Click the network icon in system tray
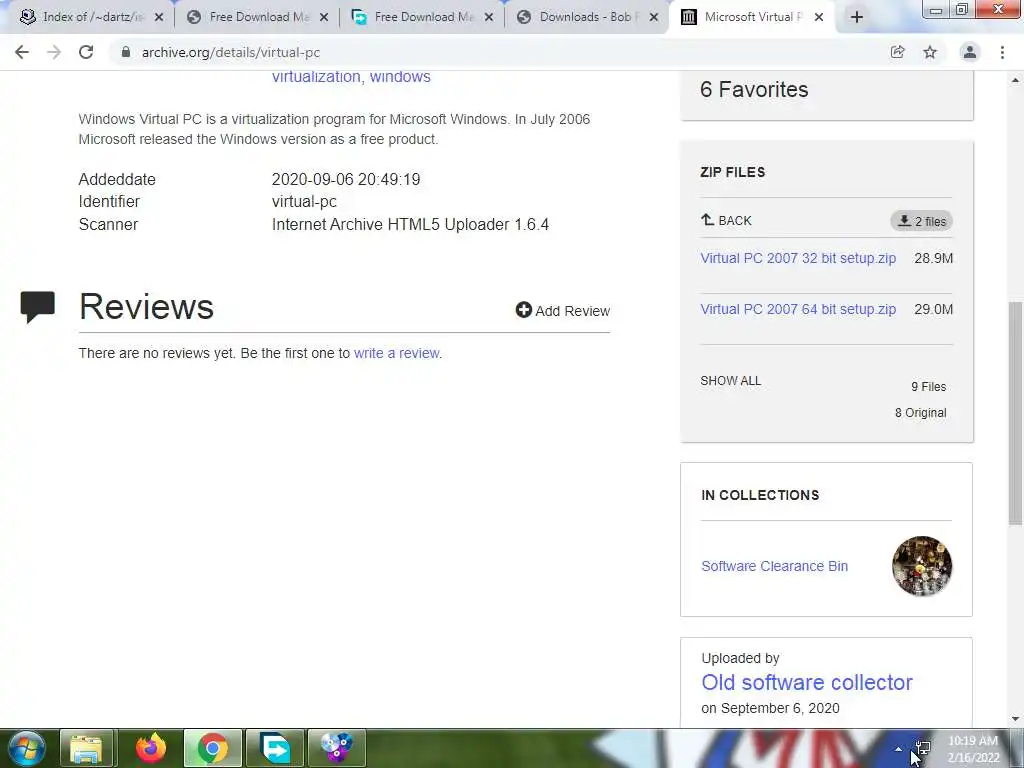The image size is (1024, 768). 922,748
